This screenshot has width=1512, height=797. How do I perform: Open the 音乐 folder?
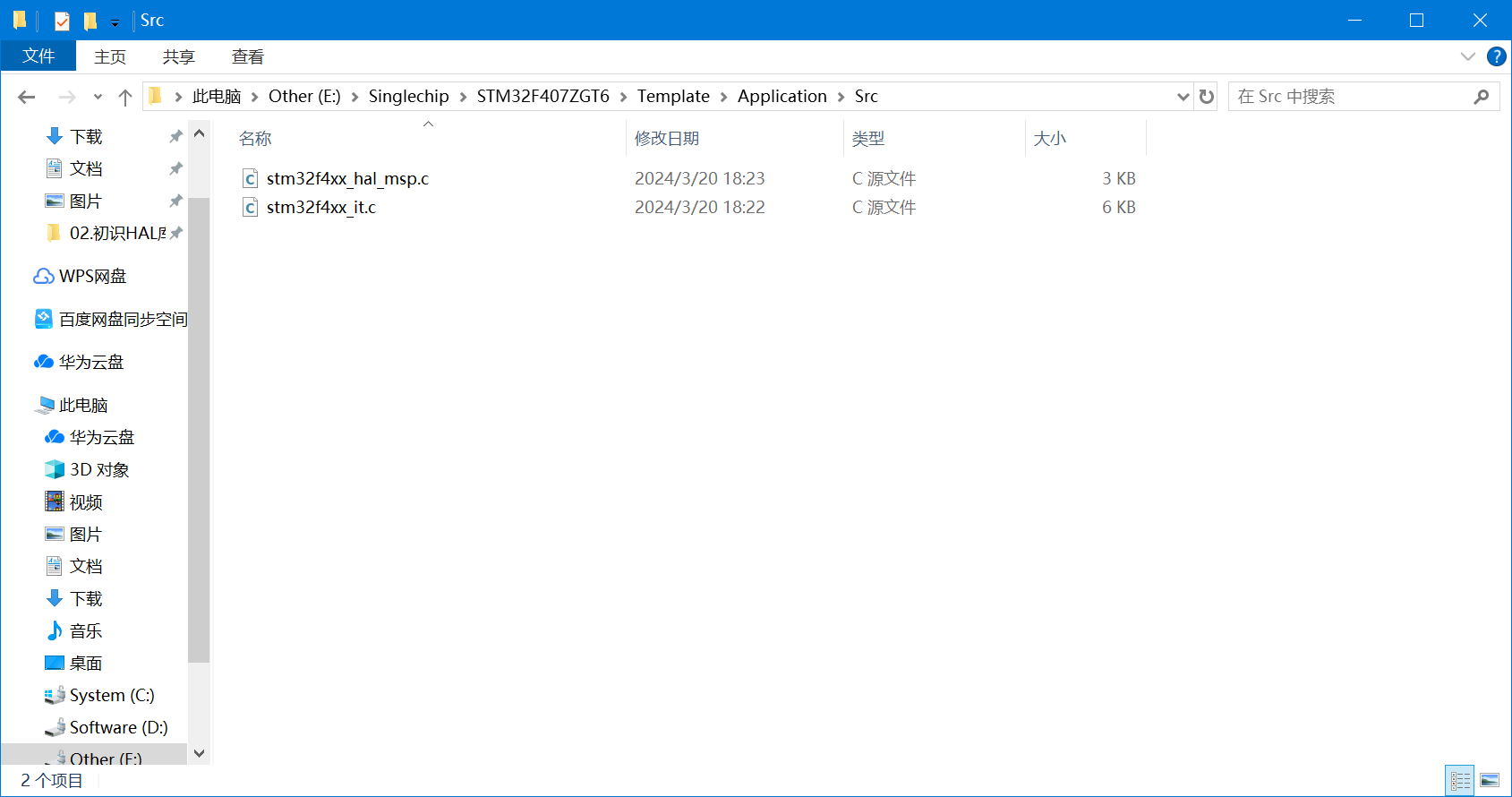coord(86,630)
